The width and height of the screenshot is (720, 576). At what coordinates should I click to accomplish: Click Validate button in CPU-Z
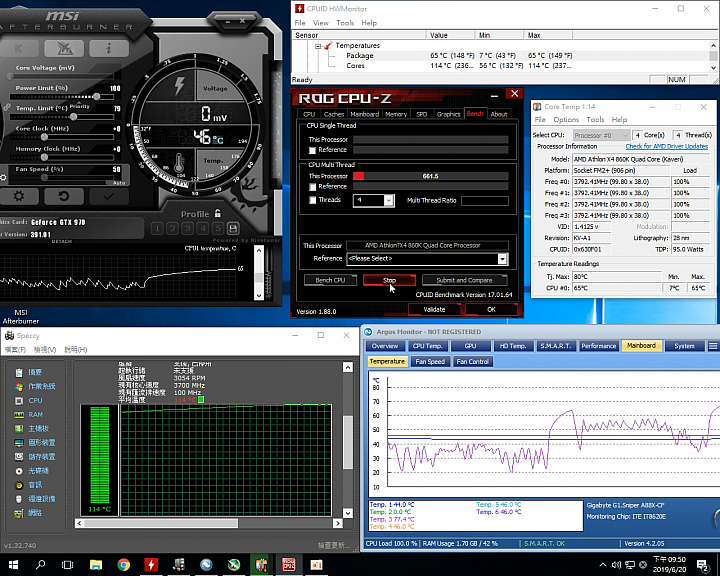pyautogui.click(x=434, y=310)
